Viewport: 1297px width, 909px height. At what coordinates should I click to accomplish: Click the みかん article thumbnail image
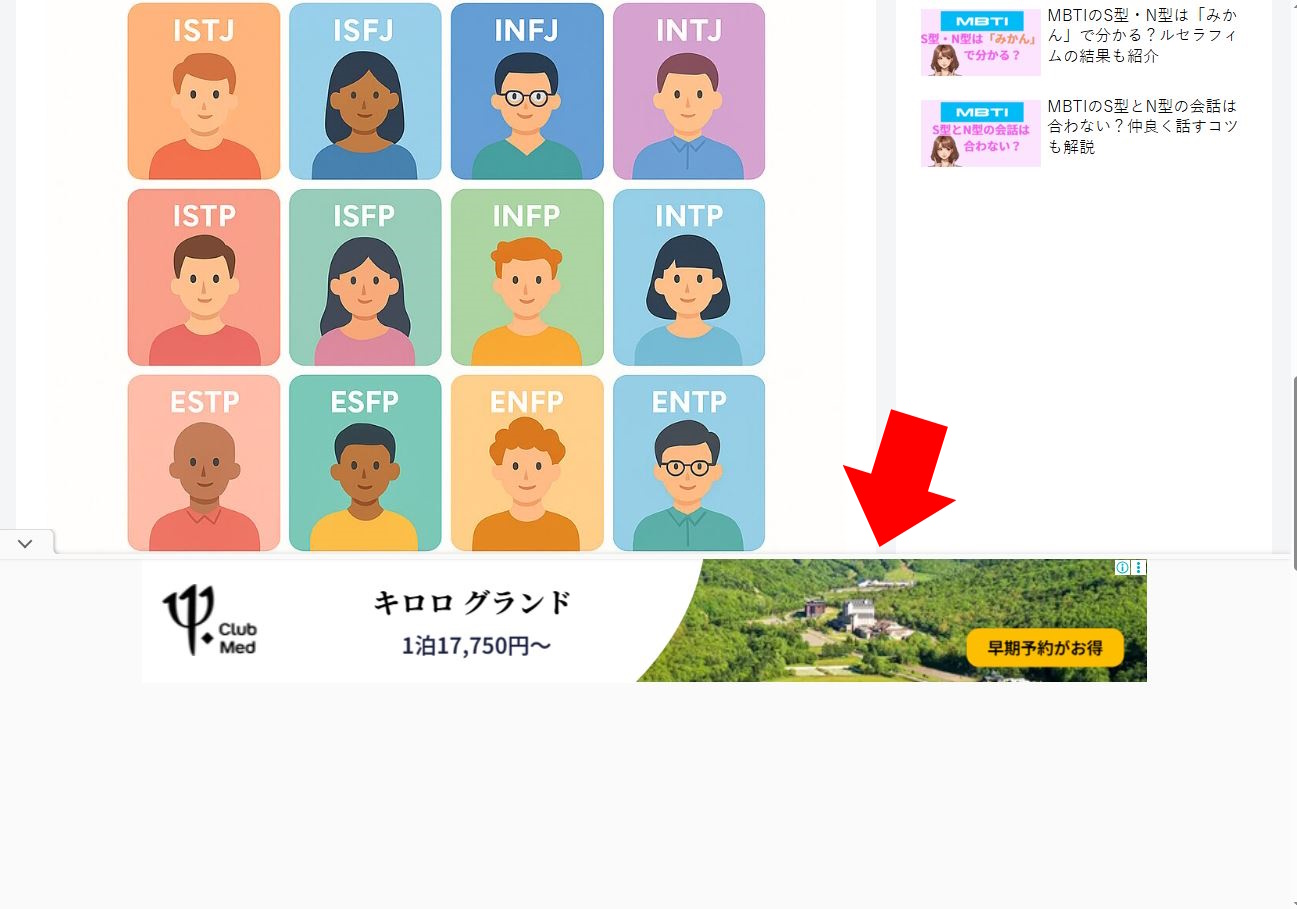980,43
